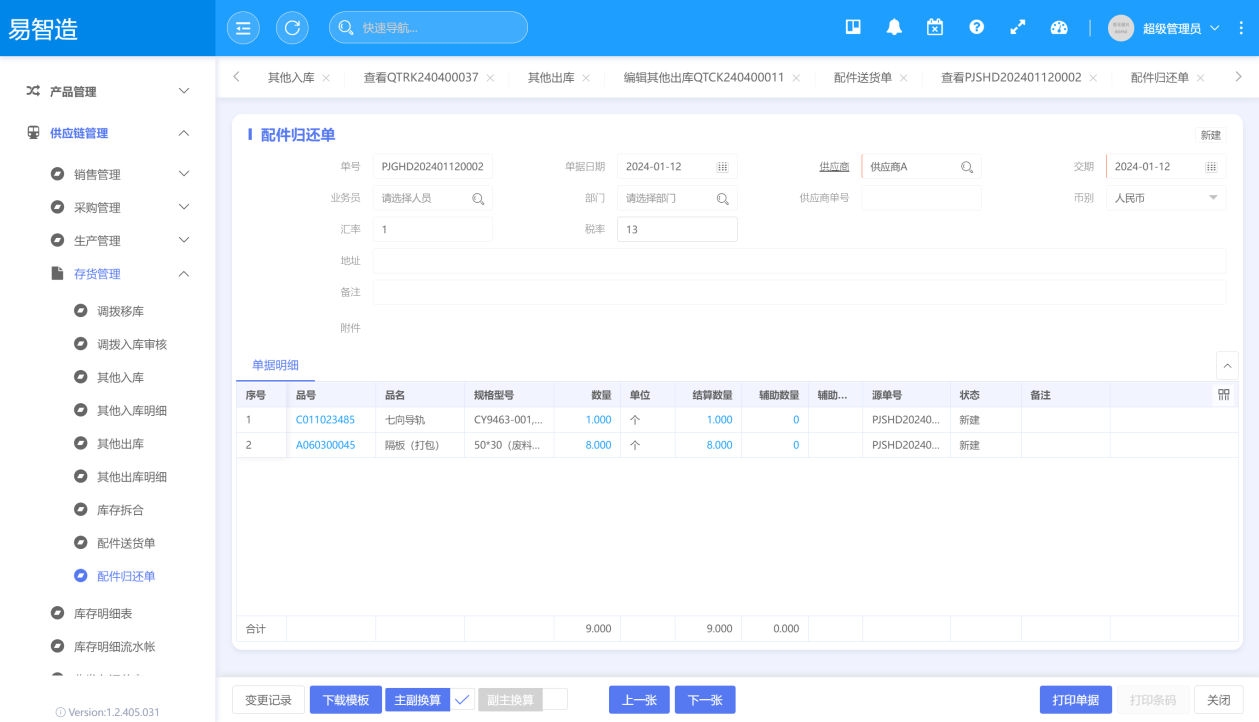1259x722 pixels.
Task: Toggle fullscreen using the expand arrows icon
Action: click(x=1017, y=28)
